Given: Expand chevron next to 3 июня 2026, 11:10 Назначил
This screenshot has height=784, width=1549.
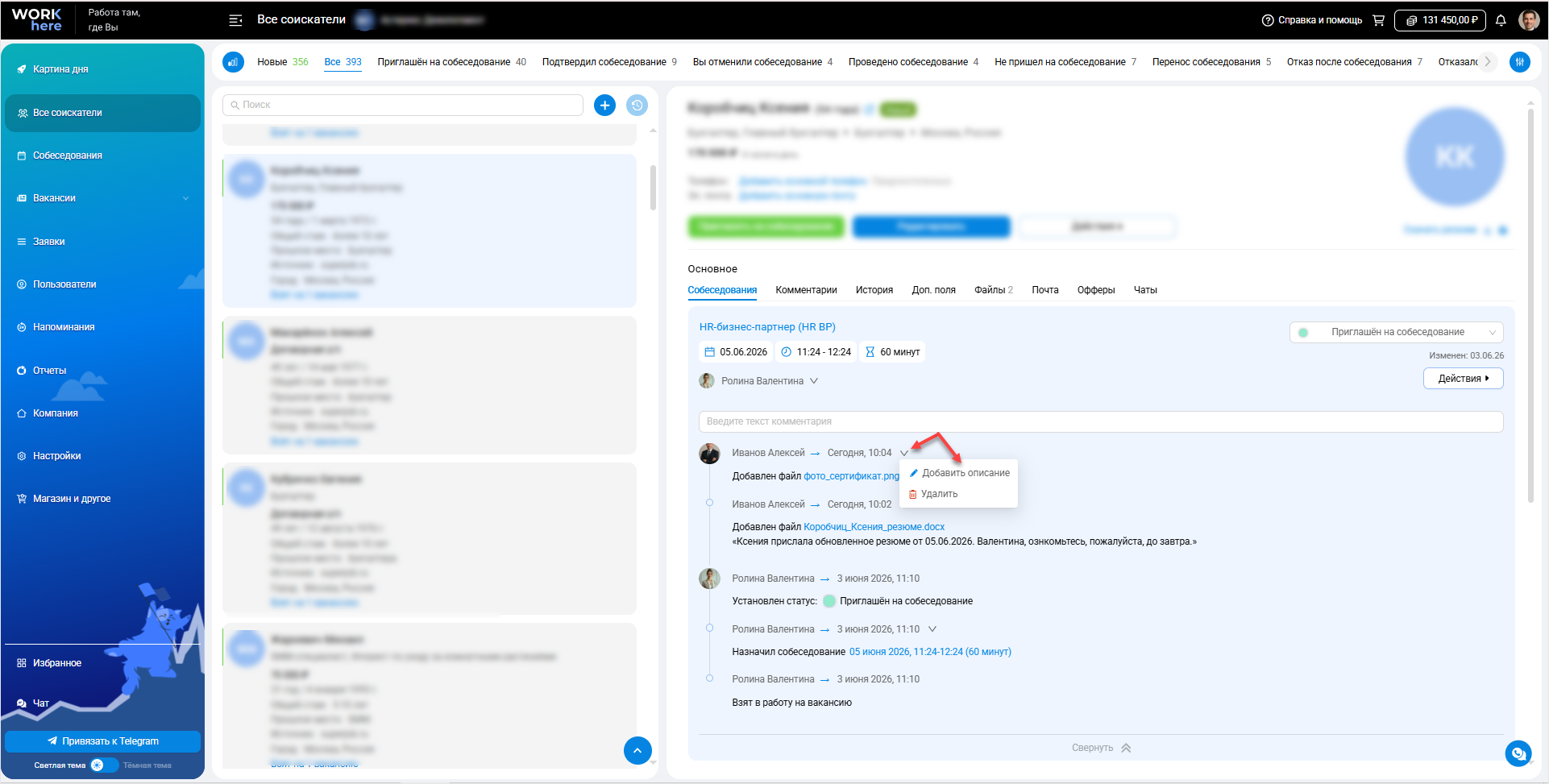Looking at the screenshot, I should [x=932, y=629].
